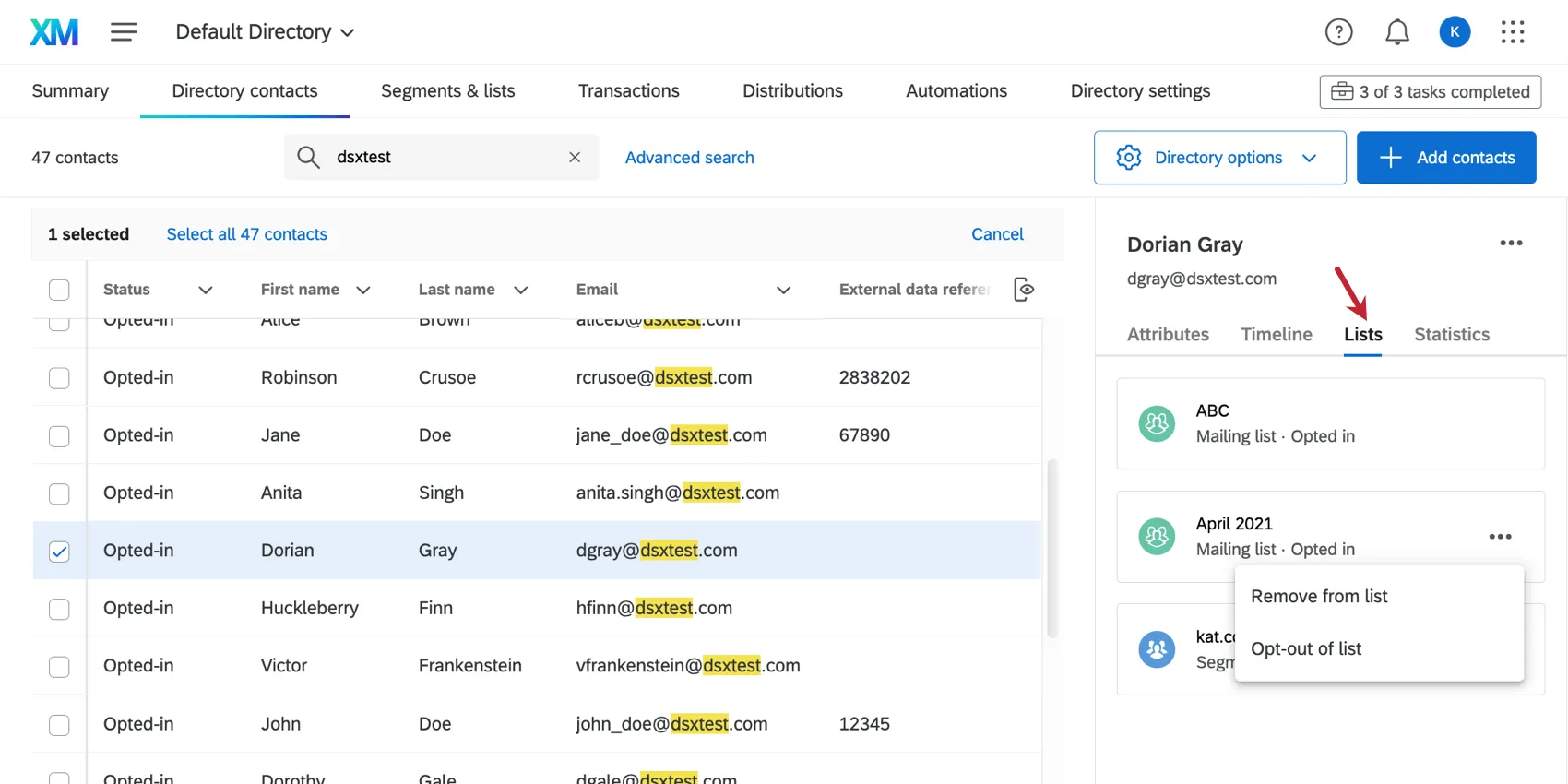1568x784 pixels.
Task: Select the Huckleberry Finn contact checkbox
Action: point(59,609)
